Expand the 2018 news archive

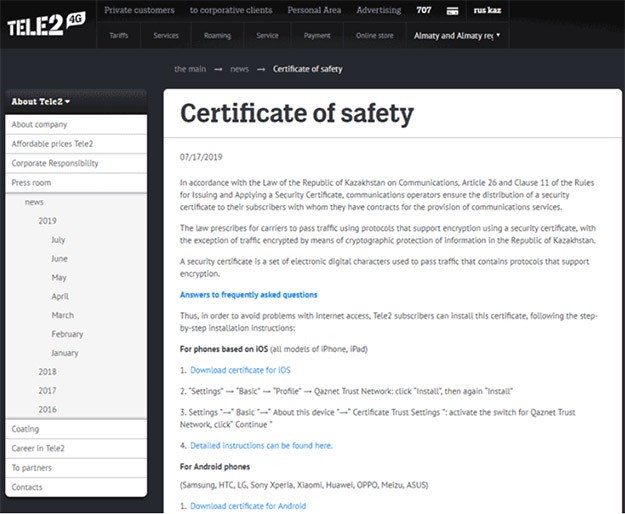pos(47,372)
